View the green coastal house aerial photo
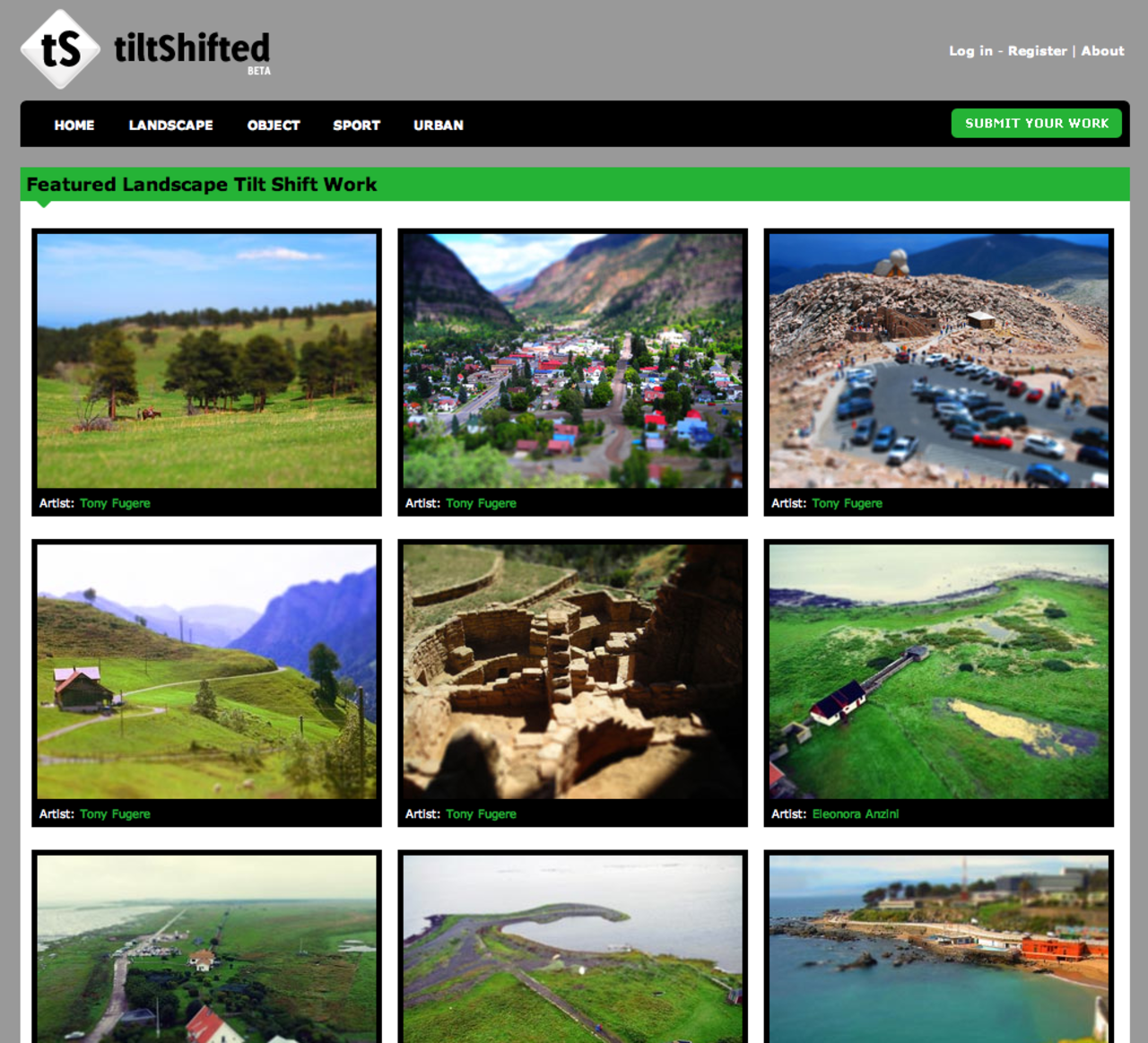The width and height of the screenshot is (1148, 1043). click(x=938, y=671)
